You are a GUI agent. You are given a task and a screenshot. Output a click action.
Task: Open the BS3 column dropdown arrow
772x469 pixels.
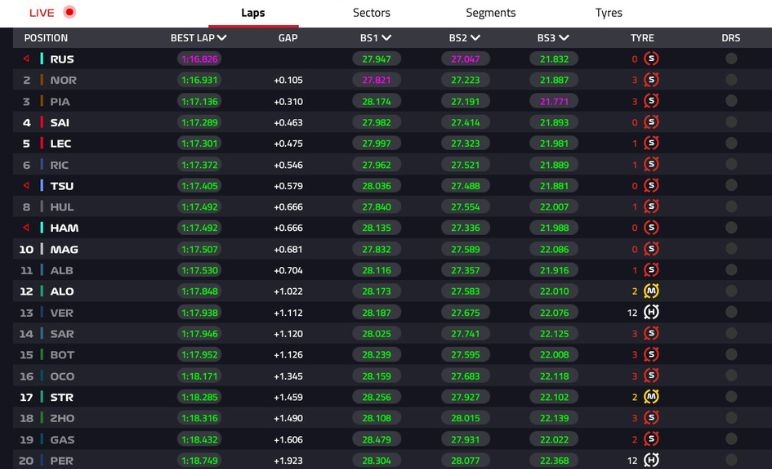click(x=562, y=38)
